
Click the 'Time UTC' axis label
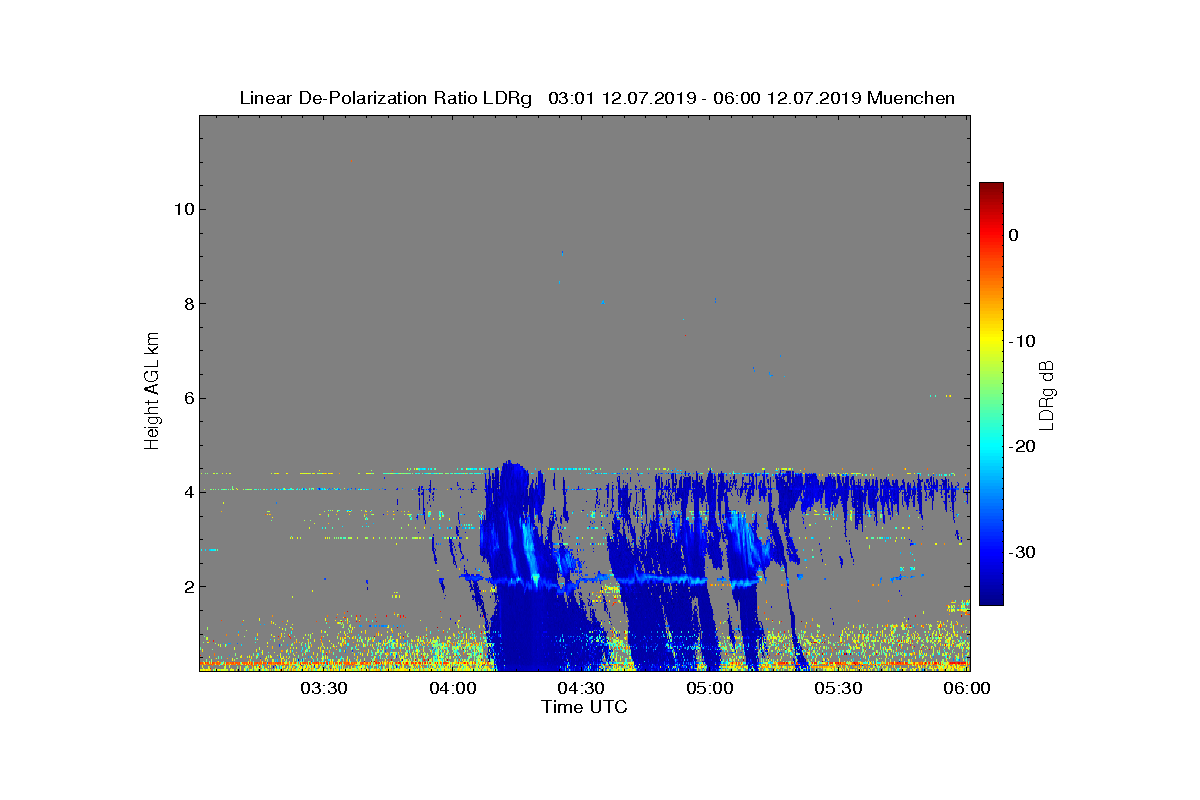584,707
